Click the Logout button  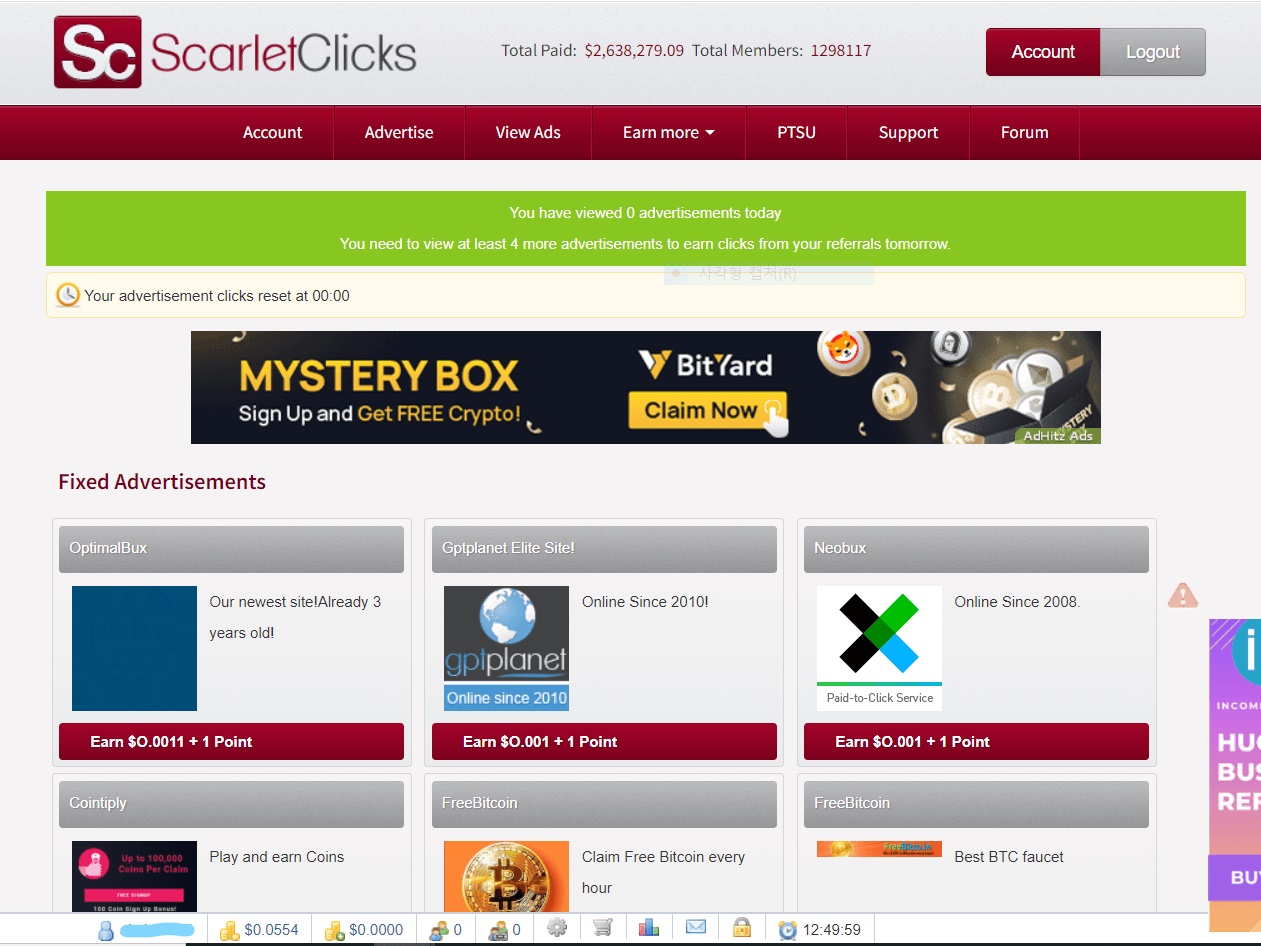[x=1153, y=52]
